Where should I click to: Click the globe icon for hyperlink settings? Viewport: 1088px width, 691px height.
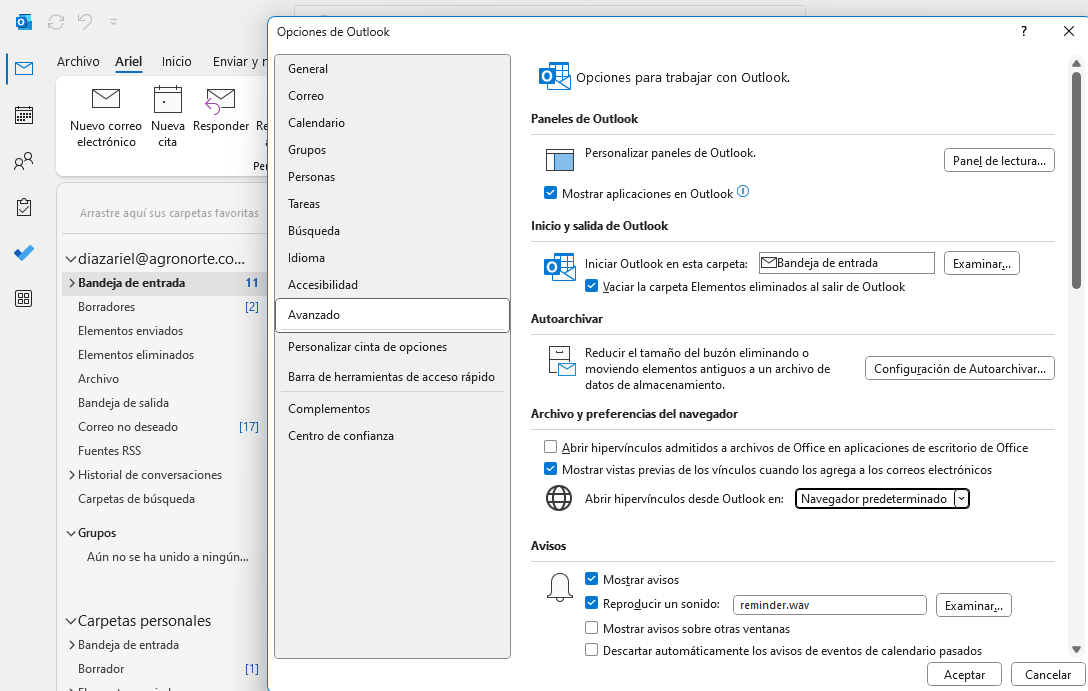559,498
